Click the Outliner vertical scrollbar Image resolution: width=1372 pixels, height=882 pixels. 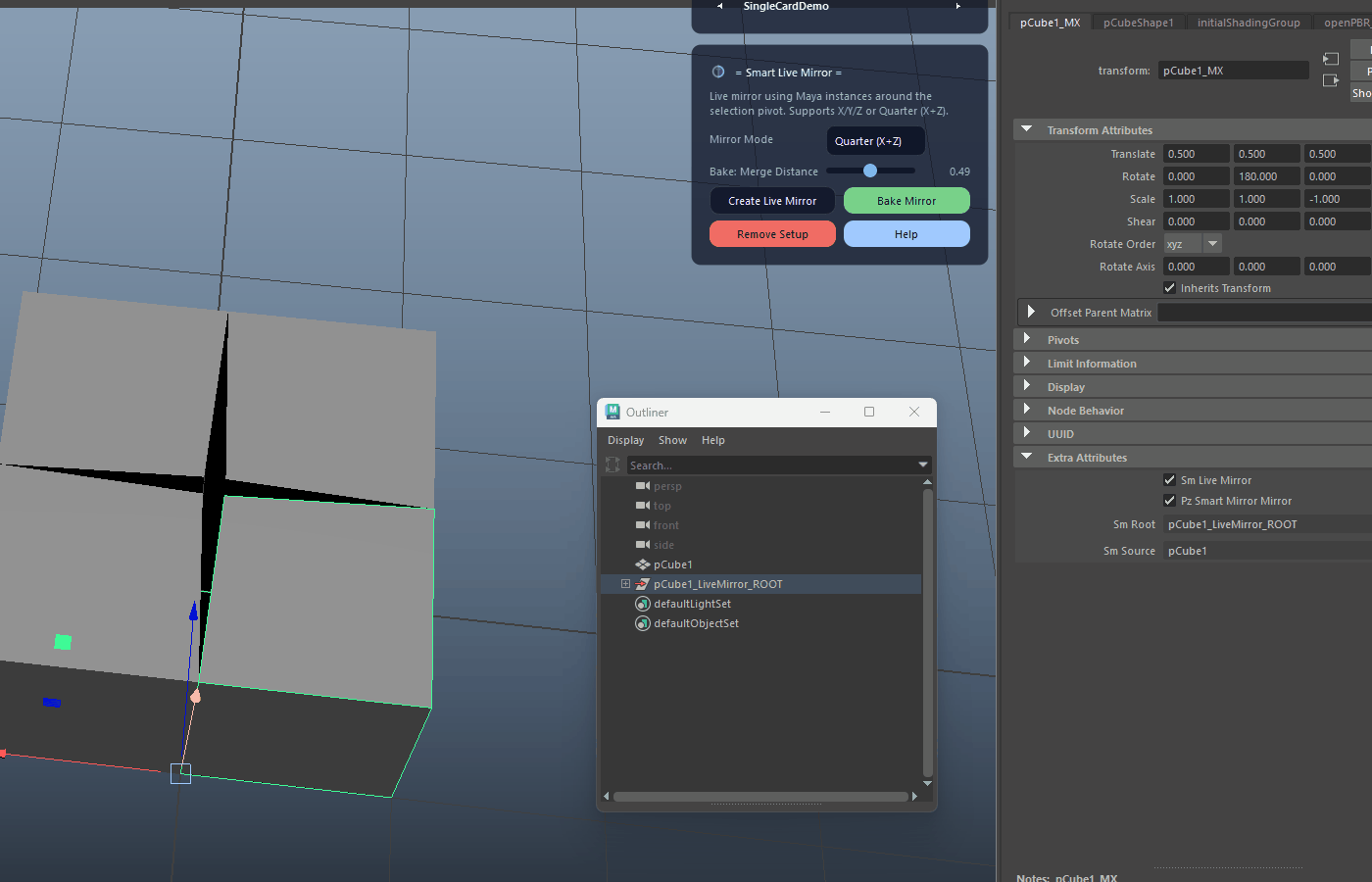pos(927,633)
